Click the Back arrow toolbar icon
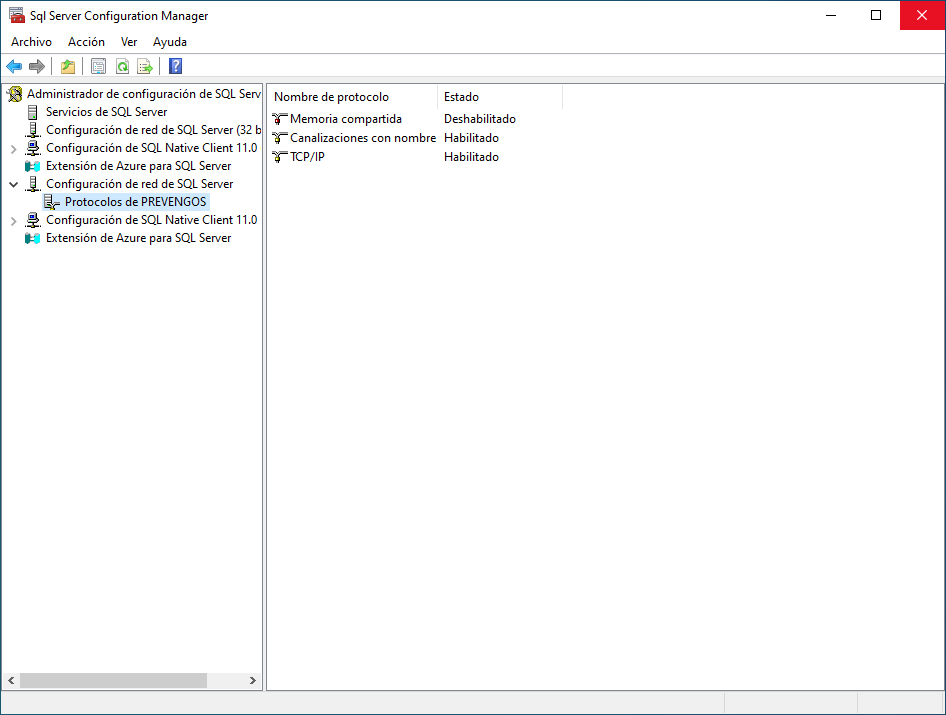Image resolution: width=946 pixels, height=715 pixels. [14, 67]
